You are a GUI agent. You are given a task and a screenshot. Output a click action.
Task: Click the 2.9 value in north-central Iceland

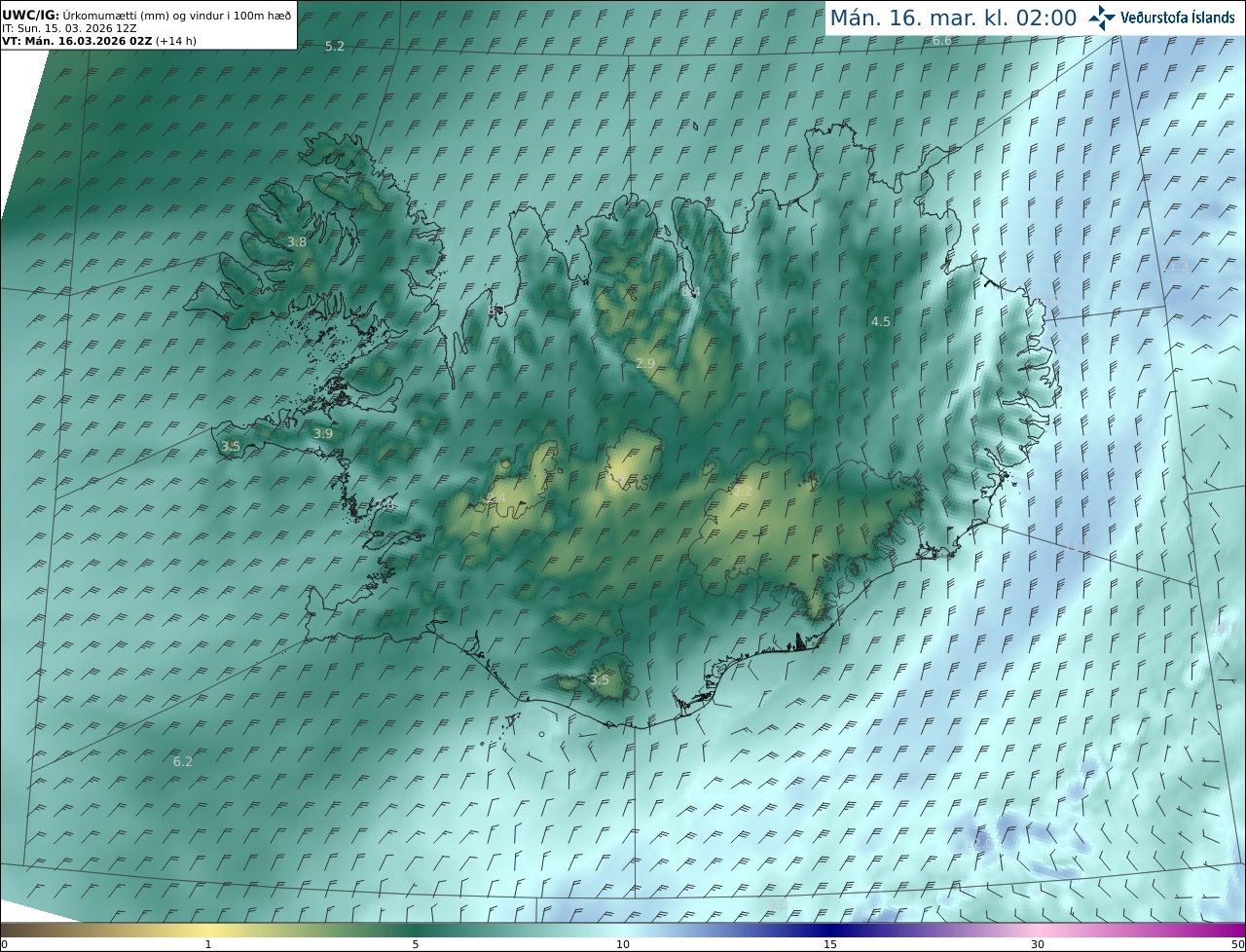645,363
